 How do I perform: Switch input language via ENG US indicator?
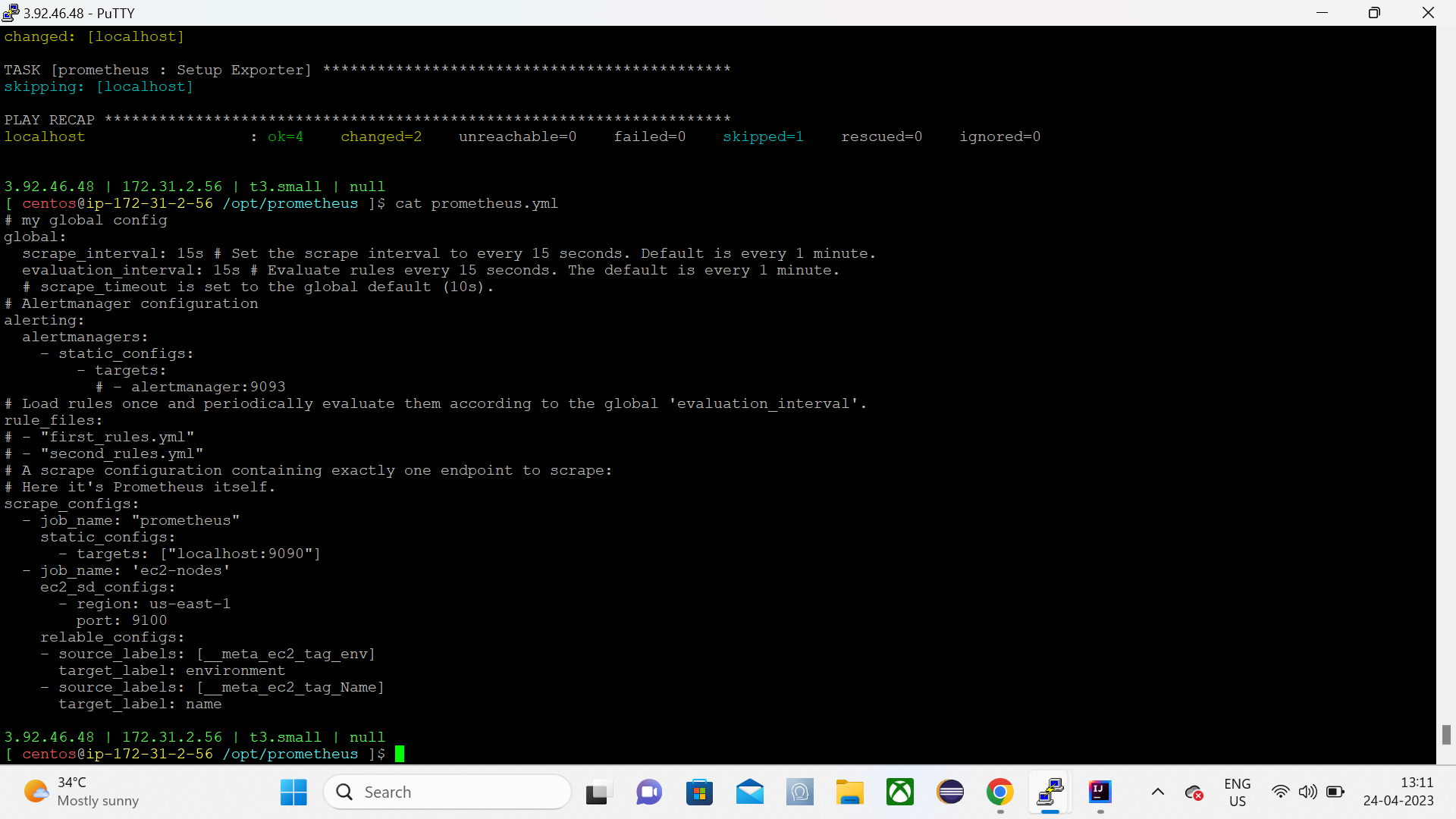(1237, 792)
